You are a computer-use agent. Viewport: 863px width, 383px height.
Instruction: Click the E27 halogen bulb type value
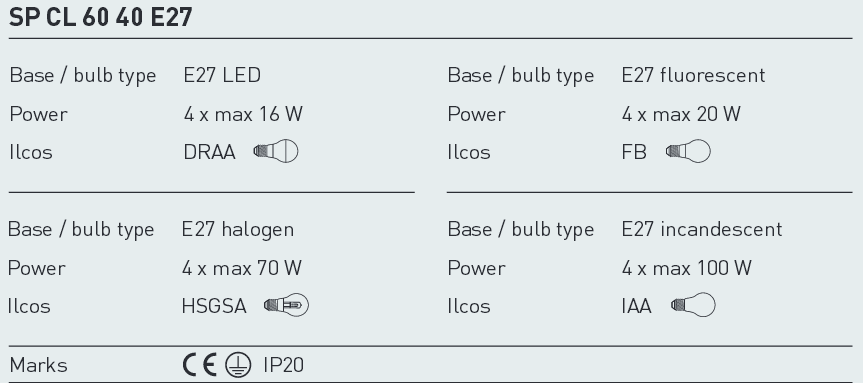238,229
